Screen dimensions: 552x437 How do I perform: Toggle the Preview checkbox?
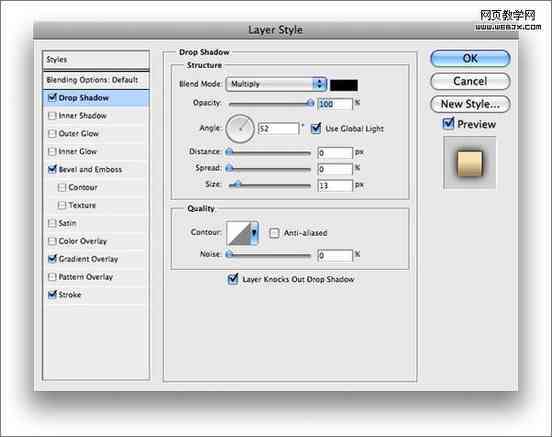(x=448, y=124)
